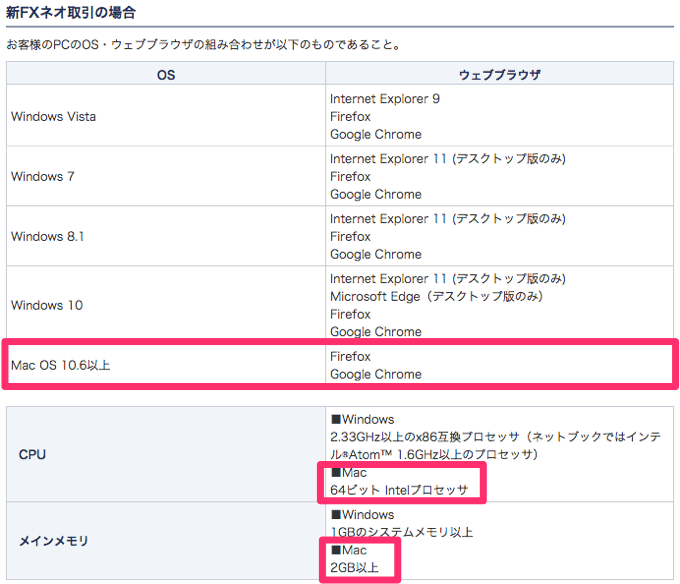Click Firefox in the Mac OS row
This screenshot has height=584, width=680.
click(350, 357)
